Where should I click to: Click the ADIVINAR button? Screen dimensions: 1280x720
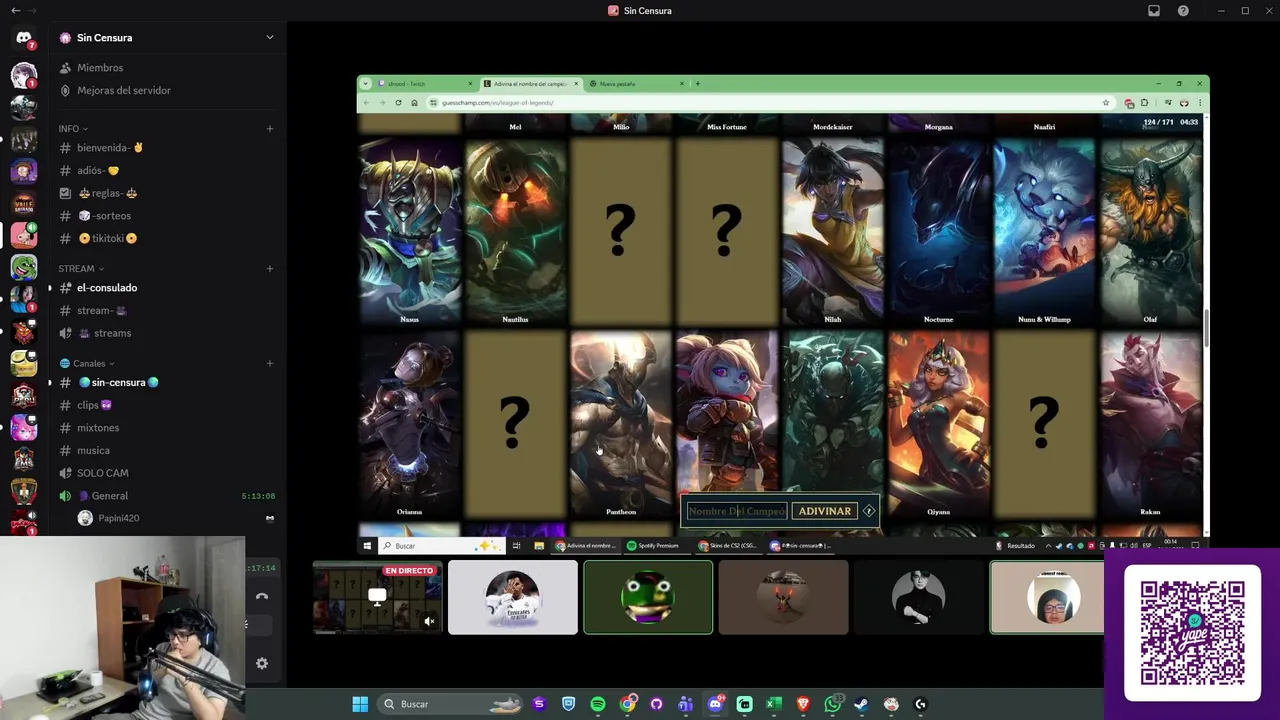point(824,511)
